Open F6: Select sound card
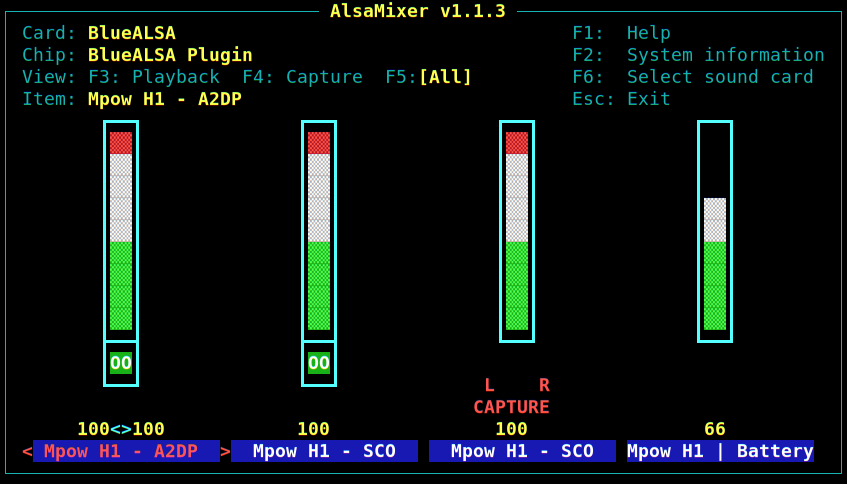Screen dimensions: 847x484 693,77
